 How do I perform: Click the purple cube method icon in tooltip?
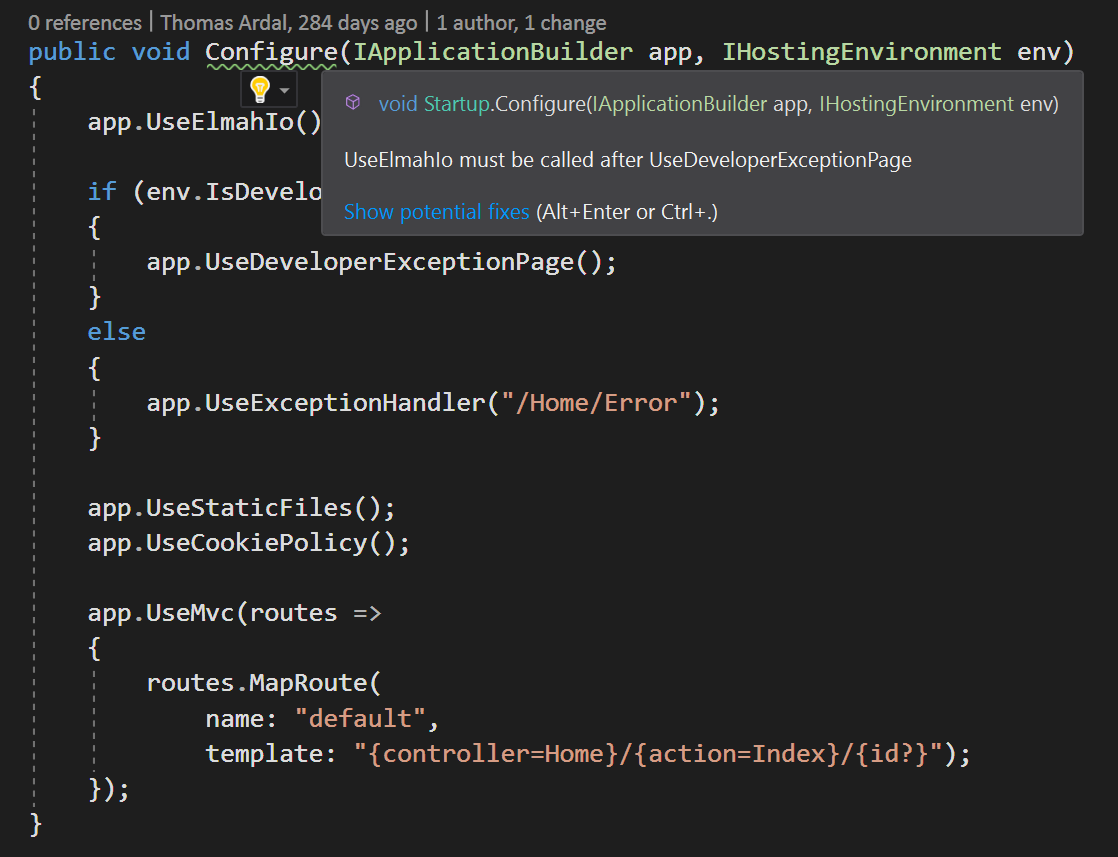(x=353, y=103)
